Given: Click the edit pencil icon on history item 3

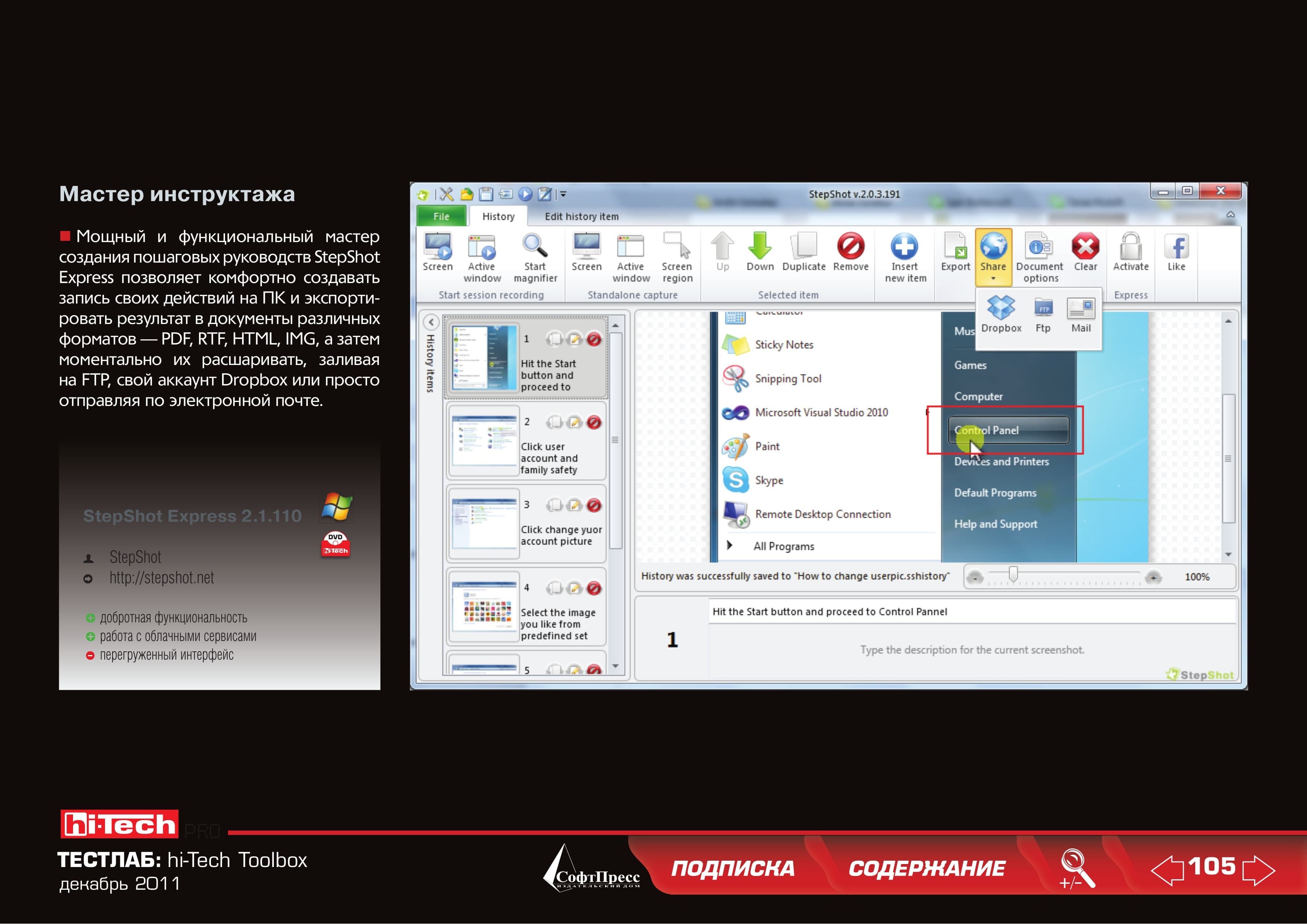Looking at the screenshot, I should (x=575, y=505).
